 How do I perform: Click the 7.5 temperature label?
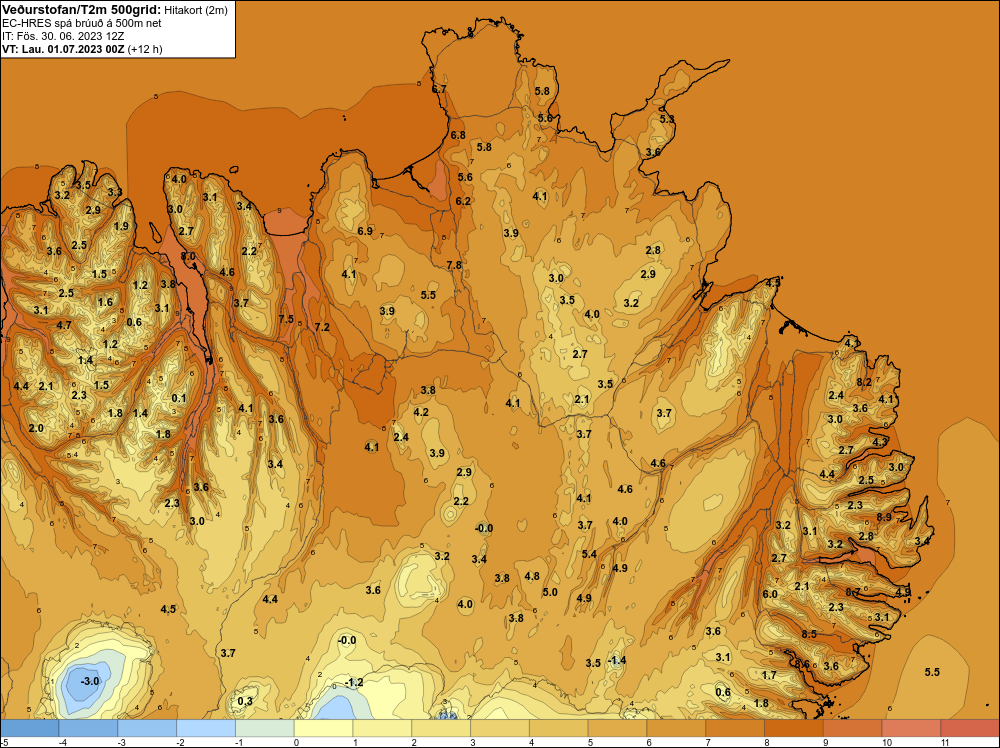tap(286, 319)
